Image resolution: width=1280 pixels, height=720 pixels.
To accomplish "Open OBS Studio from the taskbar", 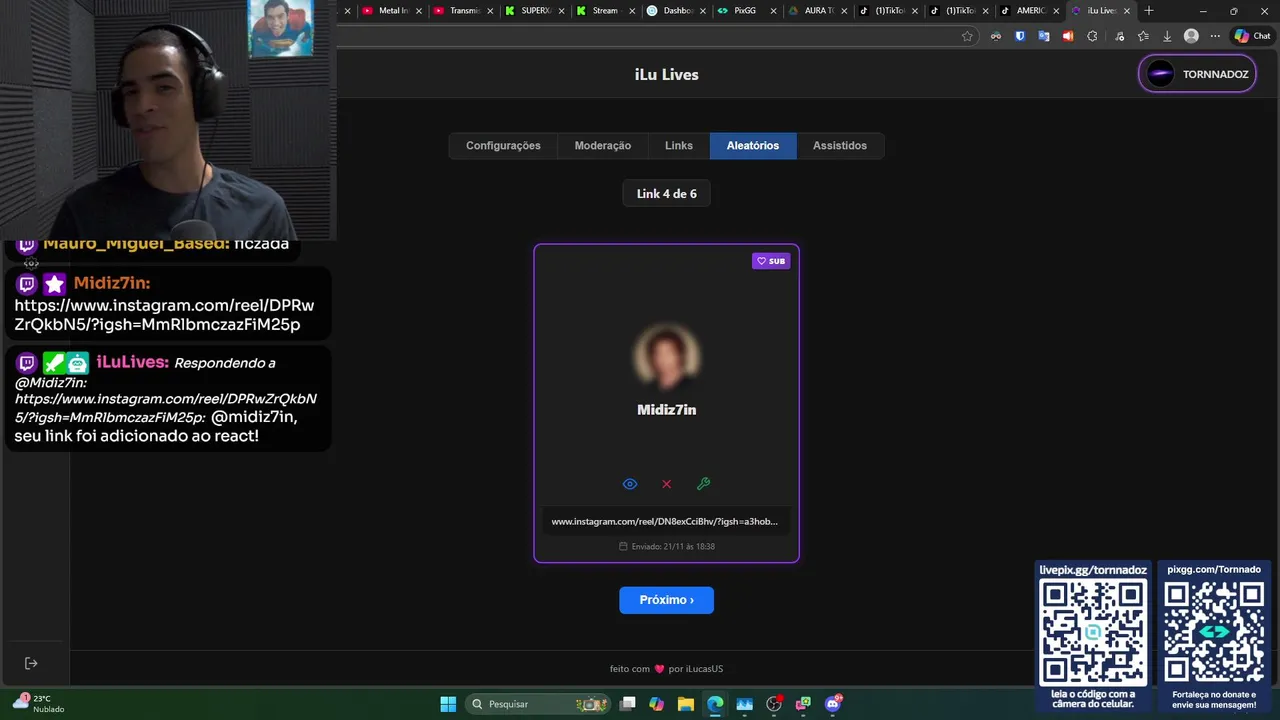I will [x=774, y=704].
